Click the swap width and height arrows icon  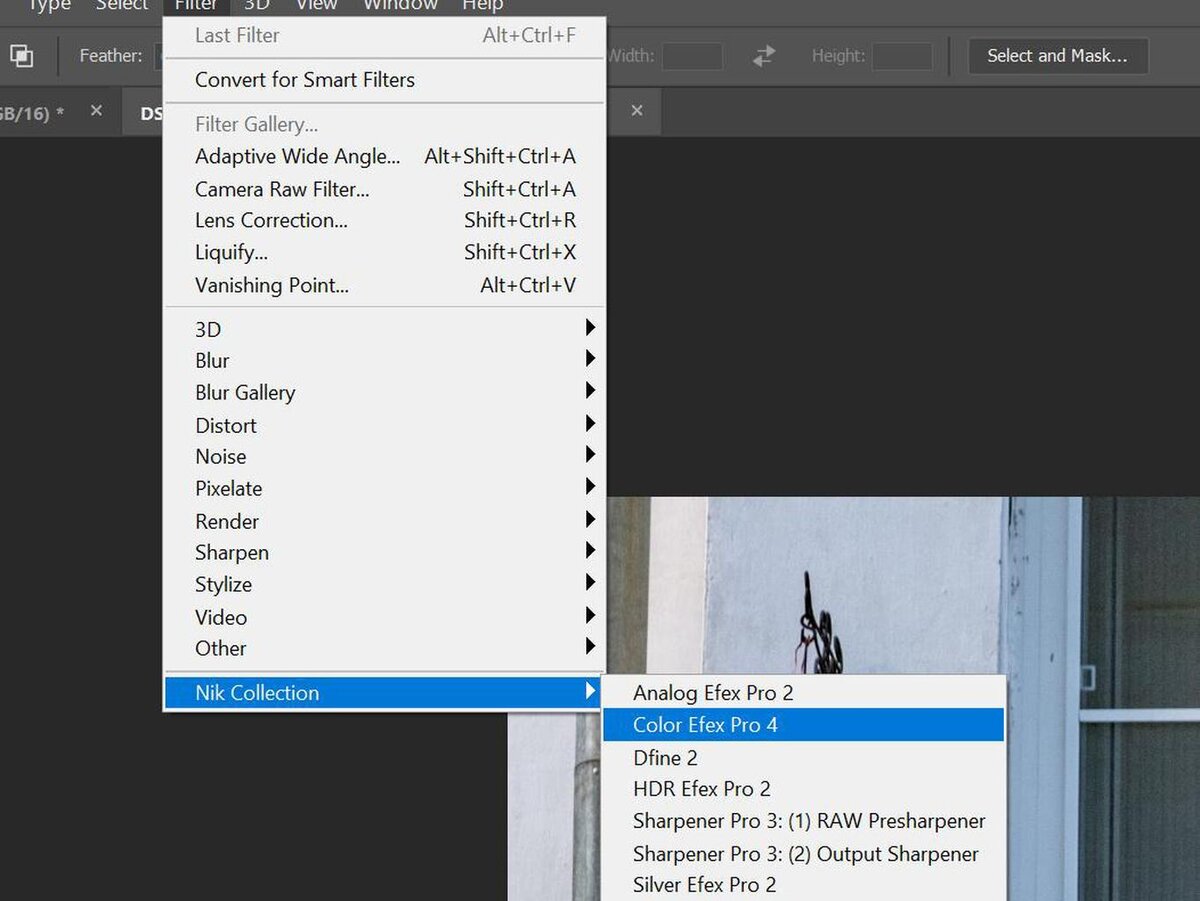pos(764,56)
